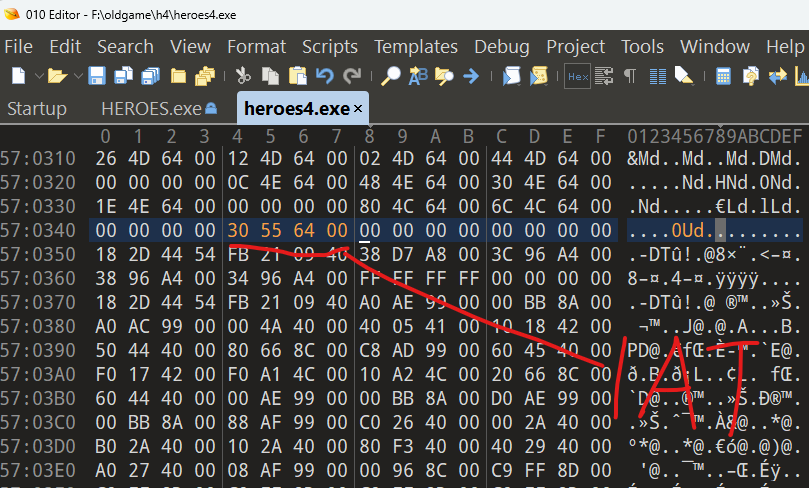Click byte C9 on row 57:03E0
The image size is (809, 488).
tap(501, 470)
